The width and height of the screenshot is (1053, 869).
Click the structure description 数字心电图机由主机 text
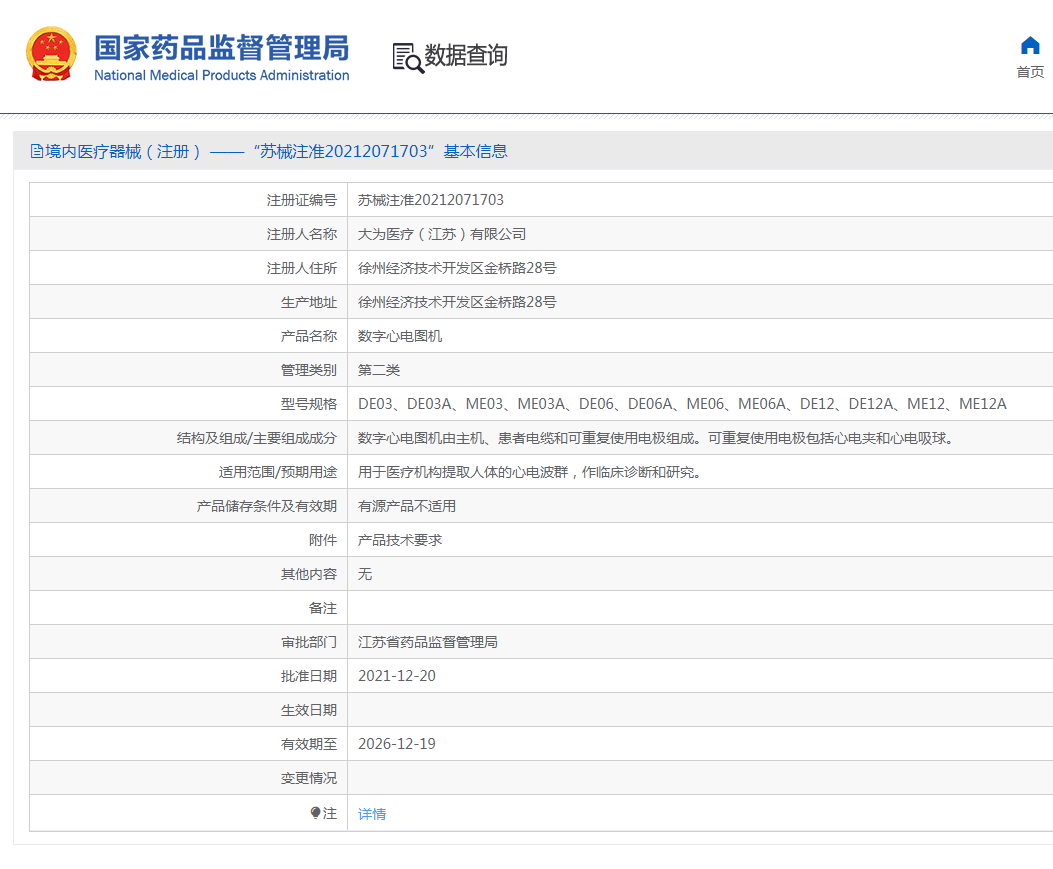655,439
